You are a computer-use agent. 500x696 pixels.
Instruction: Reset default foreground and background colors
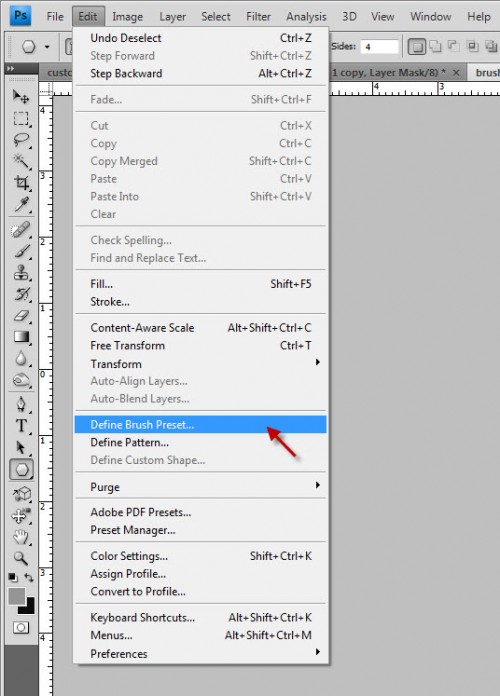coord(13,577)
